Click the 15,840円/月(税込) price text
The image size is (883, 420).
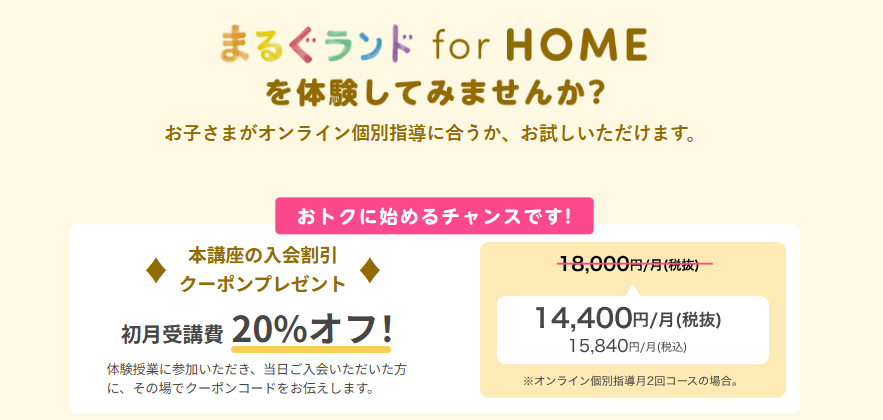[627, 346]
